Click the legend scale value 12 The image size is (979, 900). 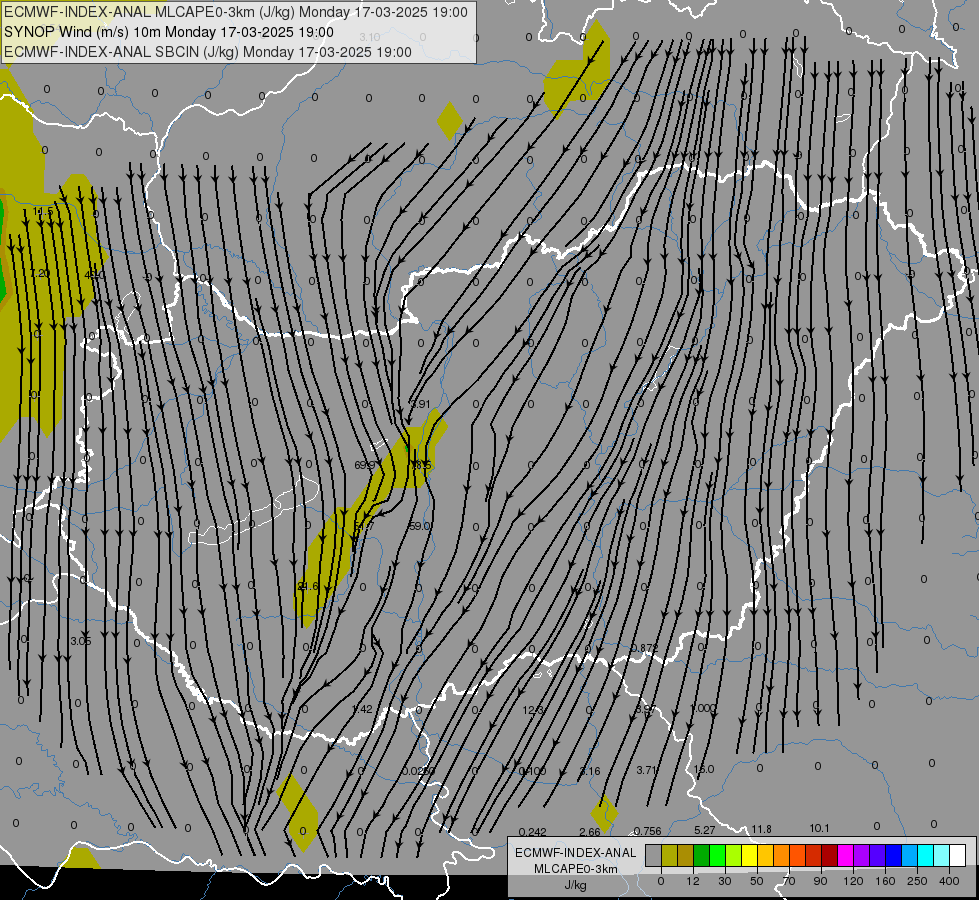tap(693, 881)
